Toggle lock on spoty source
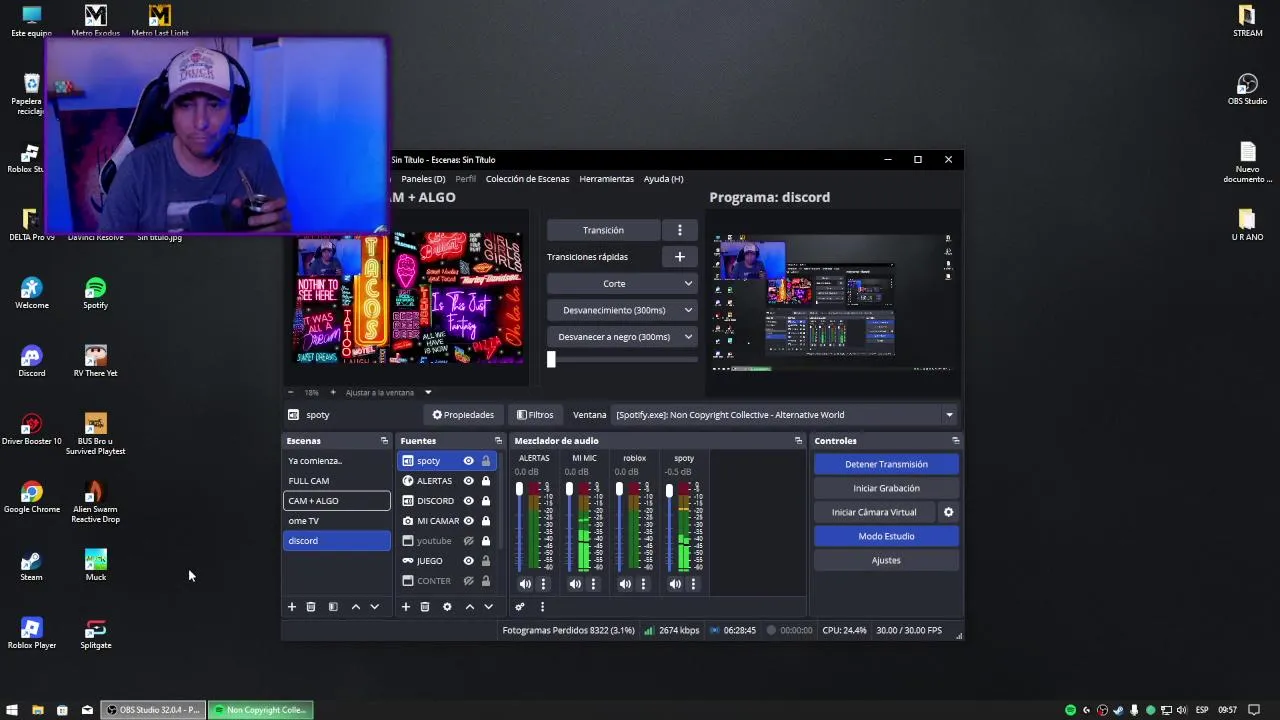1280x720 pixels. (486, 461)
